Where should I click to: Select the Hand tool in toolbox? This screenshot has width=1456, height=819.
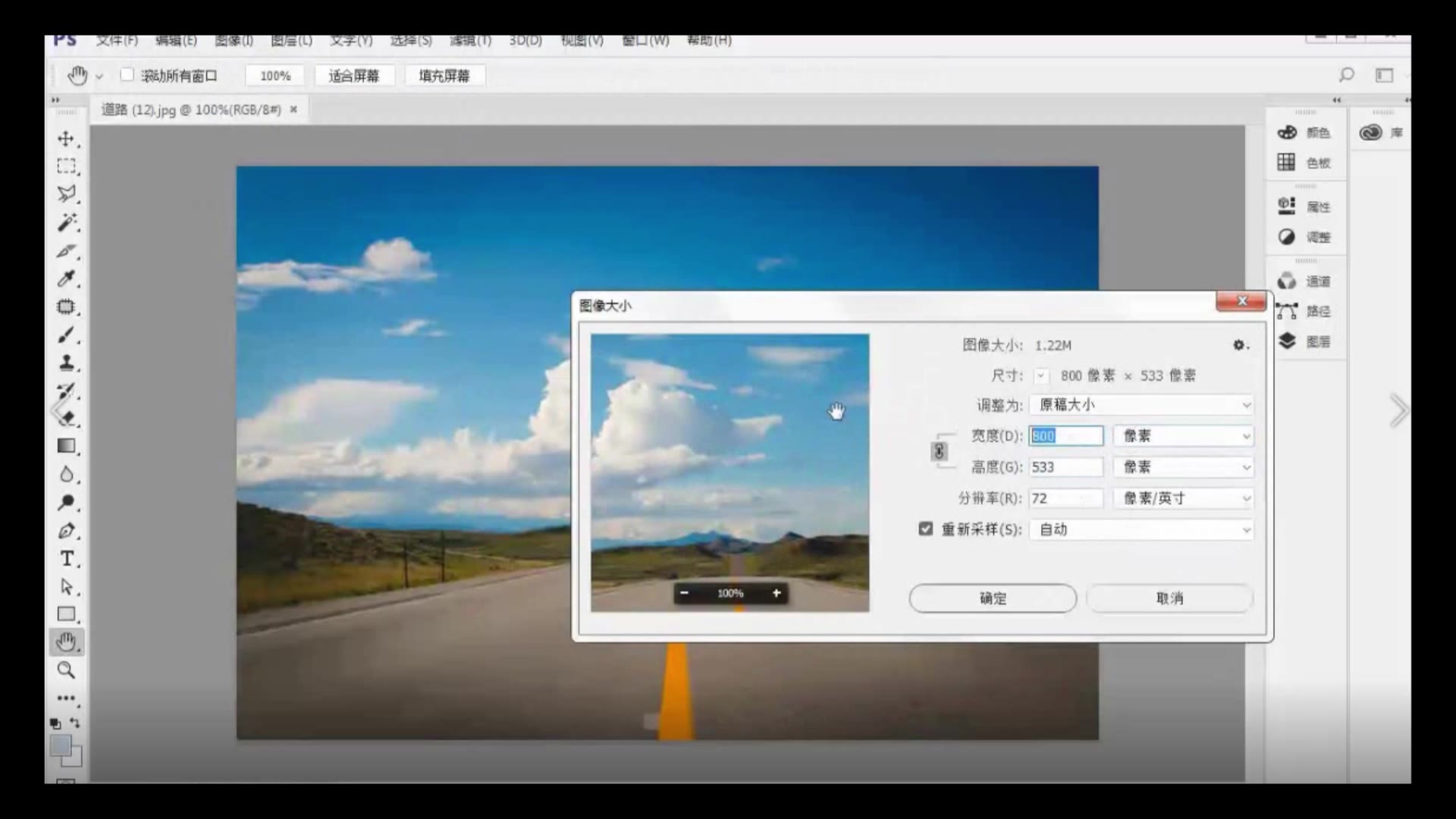[67, 642]
